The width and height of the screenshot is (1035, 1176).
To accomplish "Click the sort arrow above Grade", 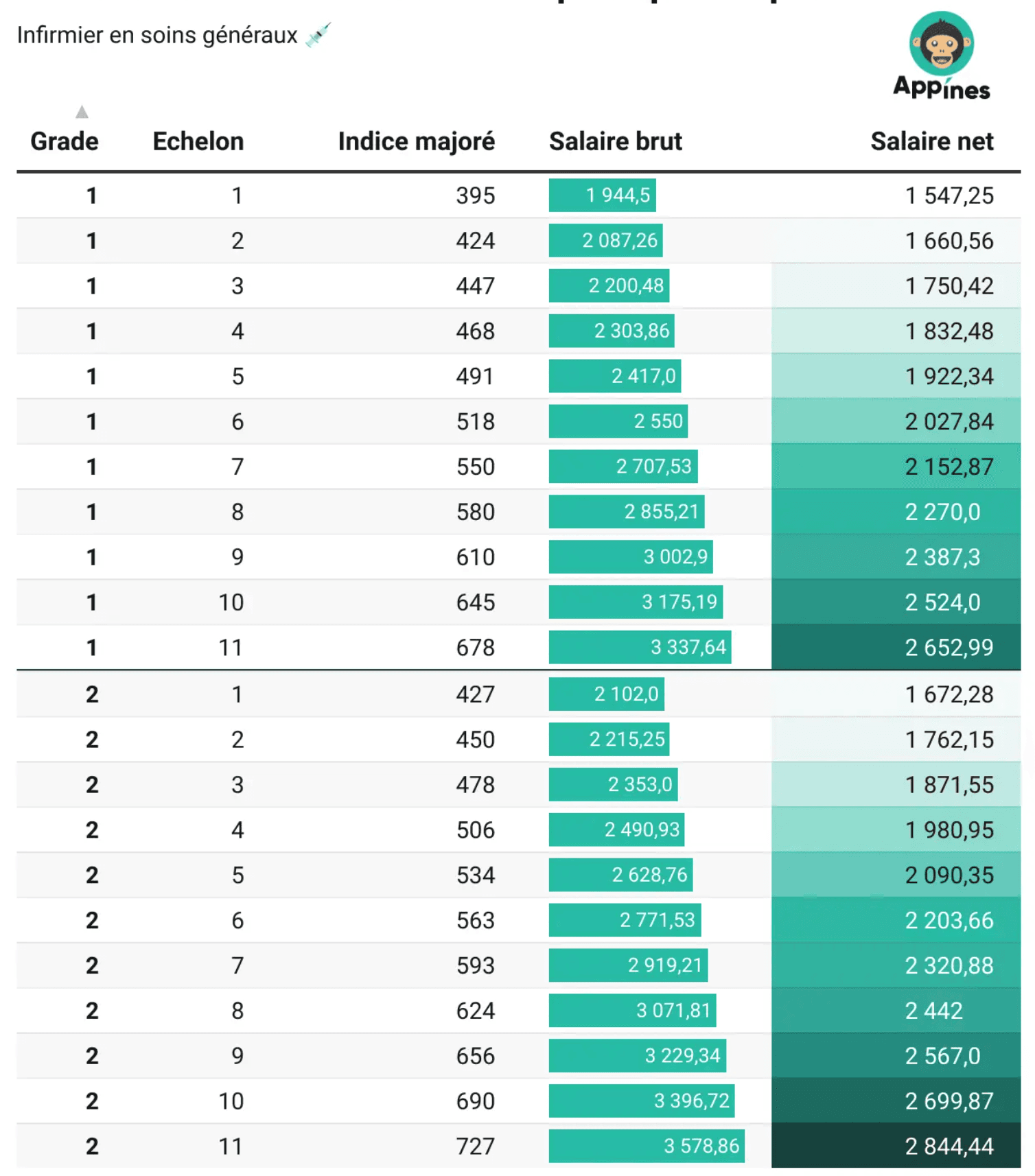I will (82, 112).
